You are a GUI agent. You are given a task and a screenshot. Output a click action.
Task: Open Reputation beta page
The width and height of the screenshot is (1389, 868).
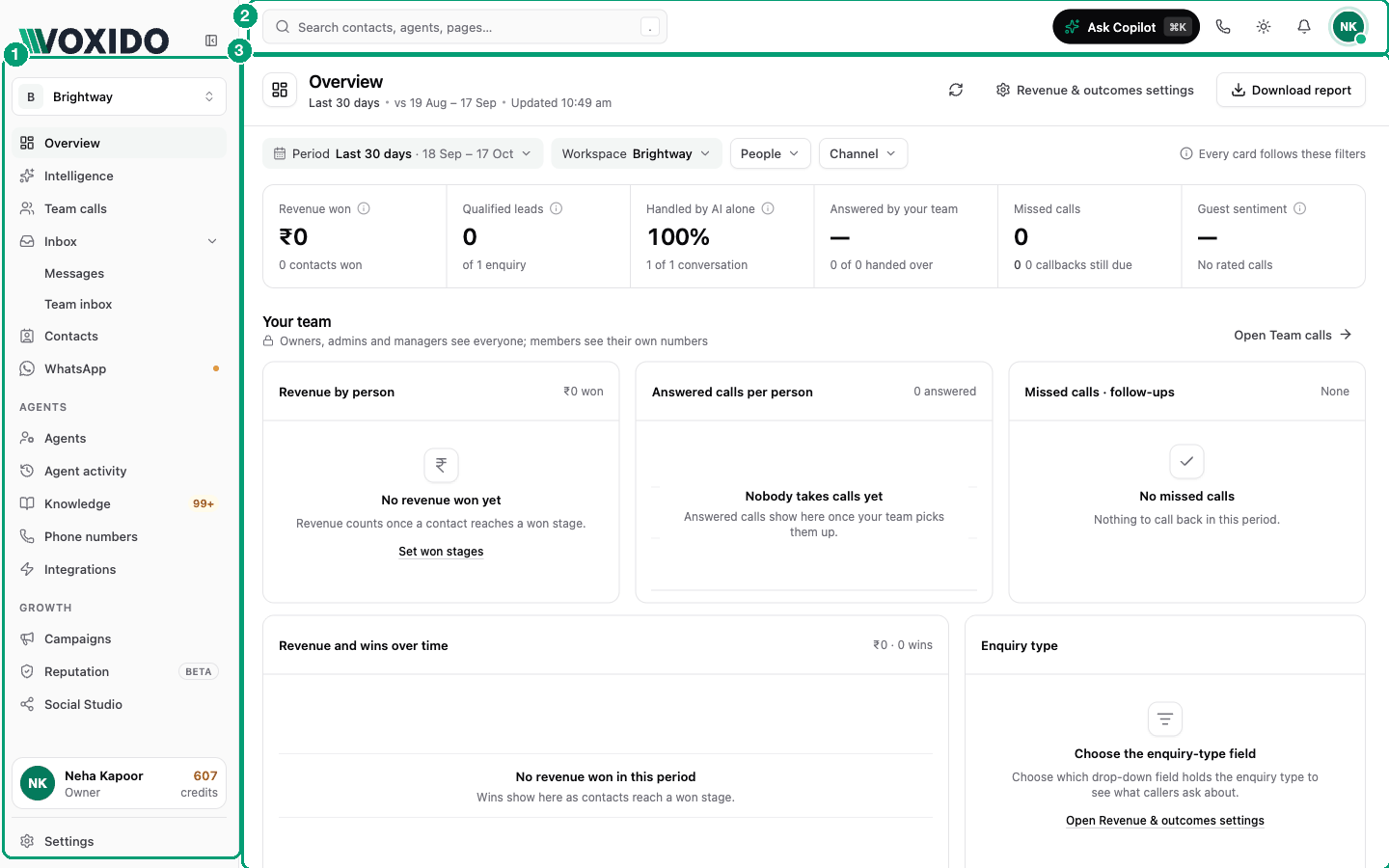tap(119, 671)
